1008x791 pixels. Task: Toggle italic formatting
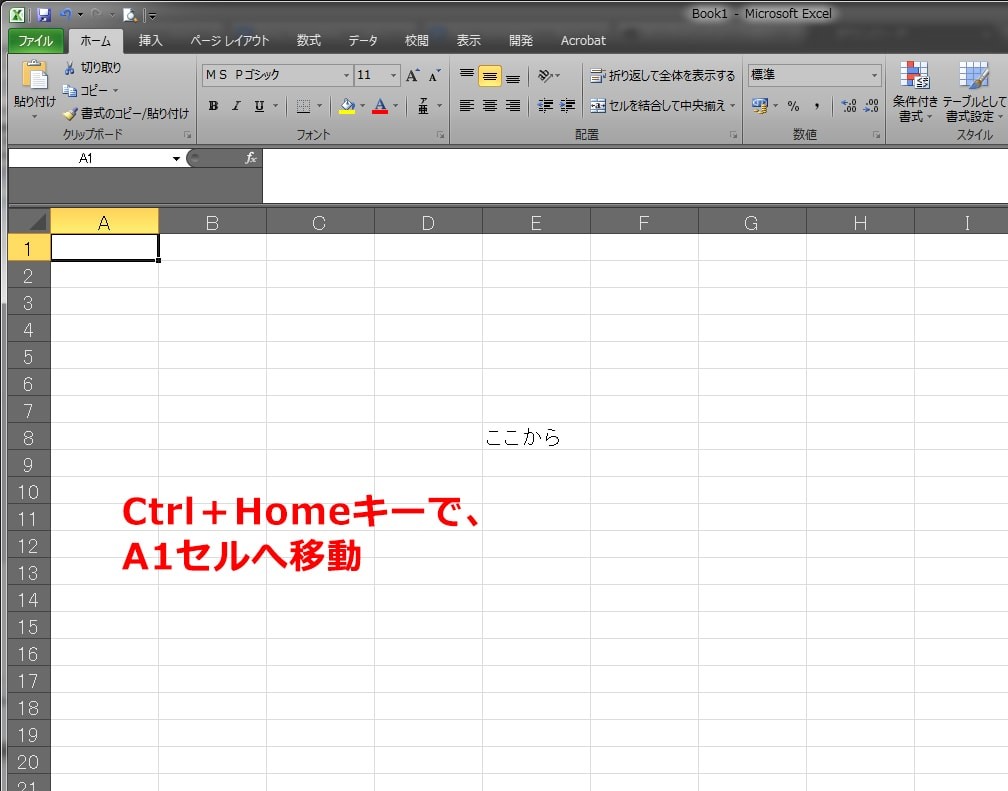(x=235, y=105)
